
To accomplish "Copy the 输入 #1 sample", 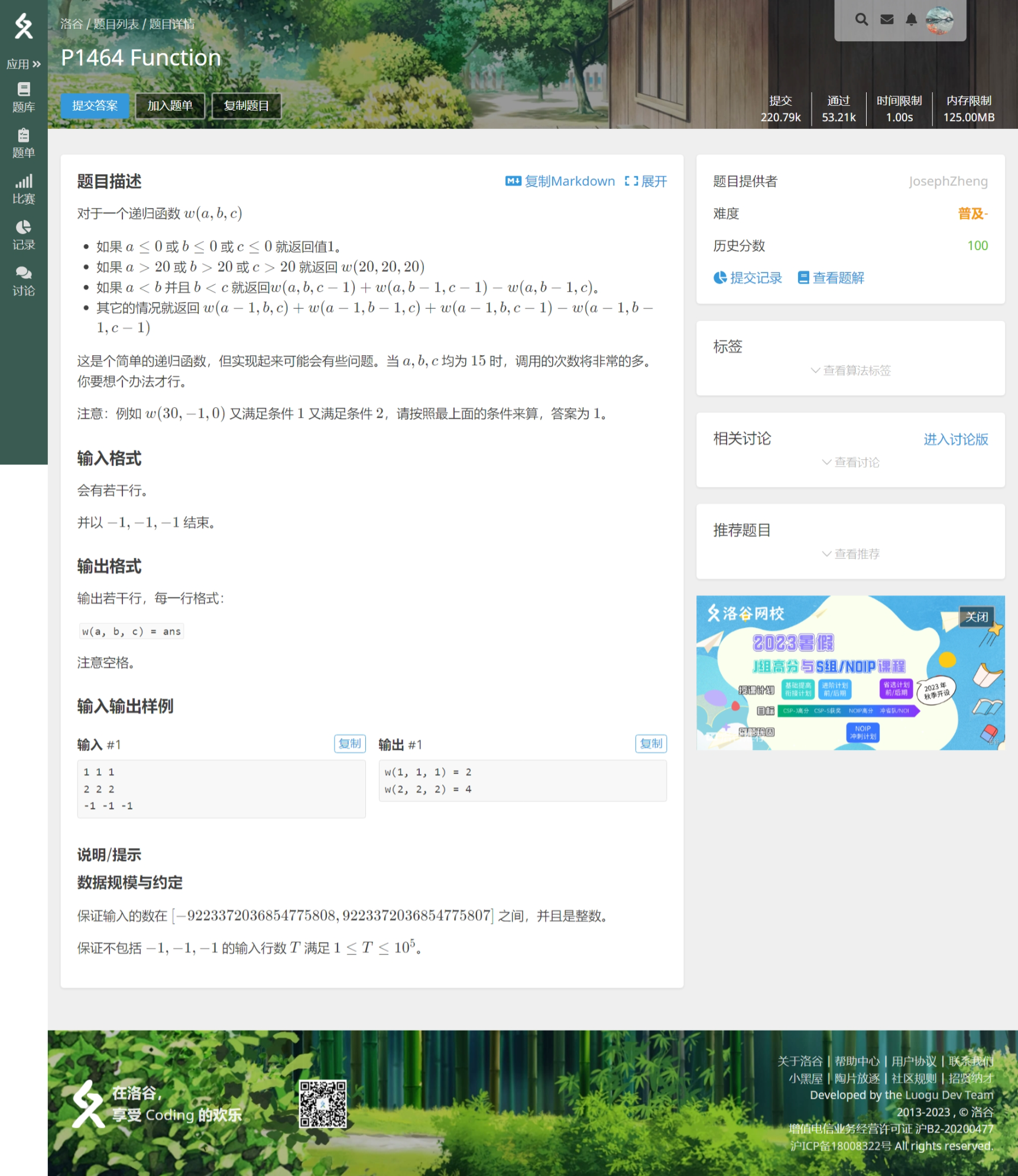I will tap(350, 743).
